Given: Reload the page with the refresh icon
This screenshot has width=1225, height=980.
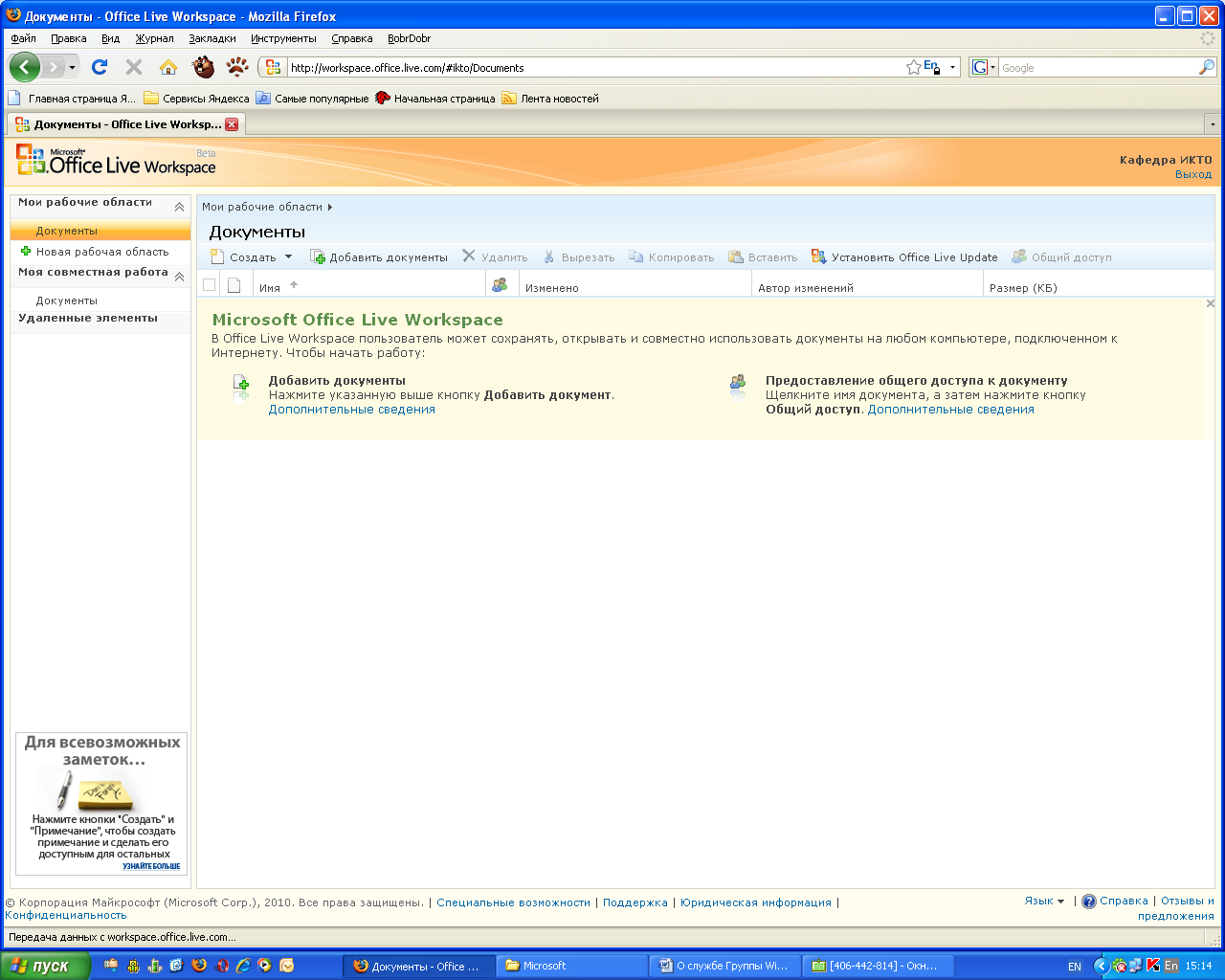Looking at the screenshot, I should point(100,67).
